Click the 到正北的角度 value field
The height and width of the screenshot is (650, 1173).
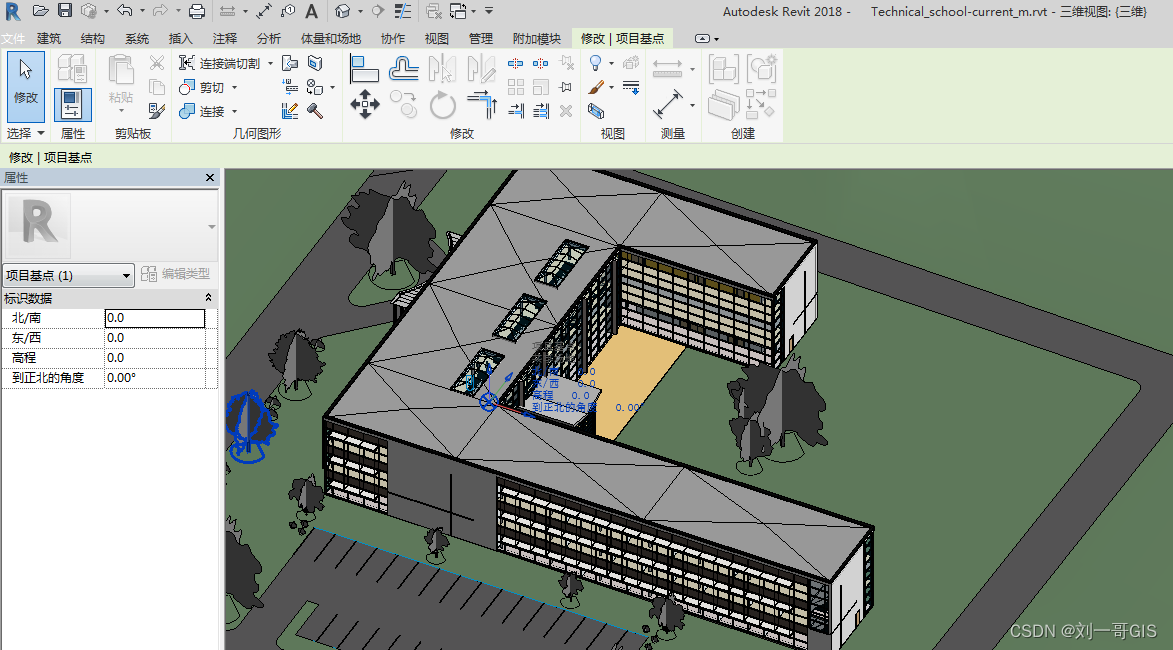point(155,378)
